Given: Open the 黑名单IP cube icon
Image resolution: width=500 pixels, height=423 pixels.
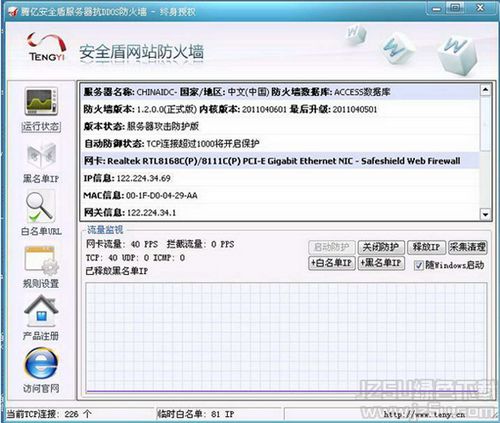Looking at the screenshot, I should point(41,154).
